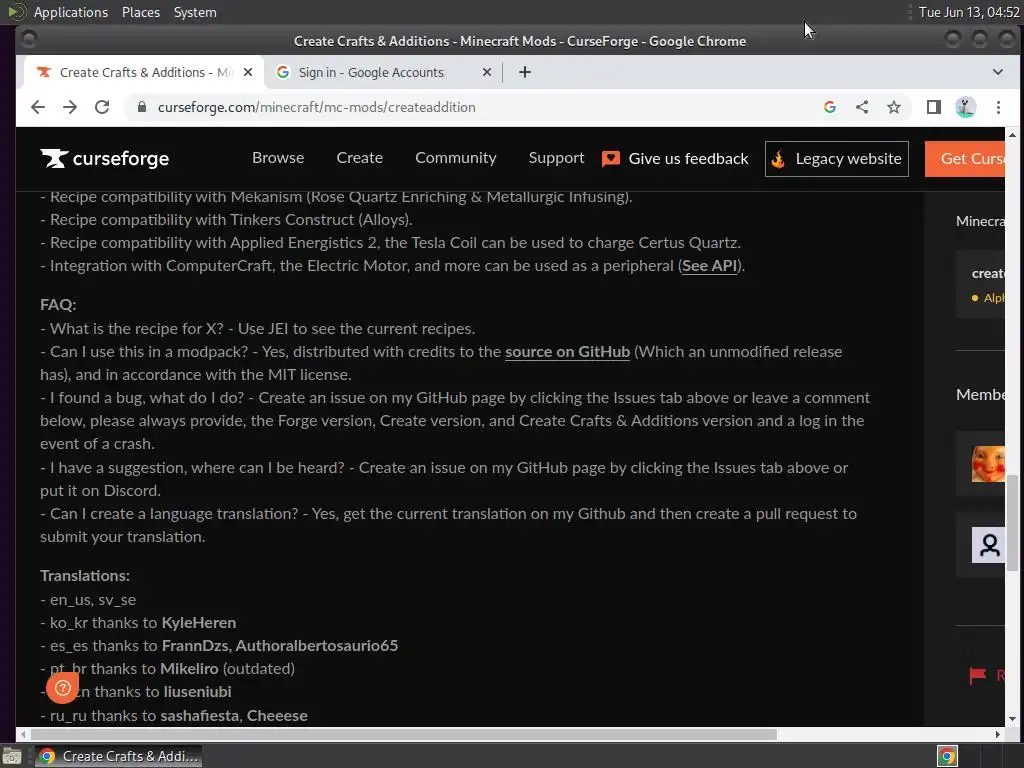Open the Support menu
This screenshot has width=1024, height=768.
pyautogui.click(x=556, y=158)
